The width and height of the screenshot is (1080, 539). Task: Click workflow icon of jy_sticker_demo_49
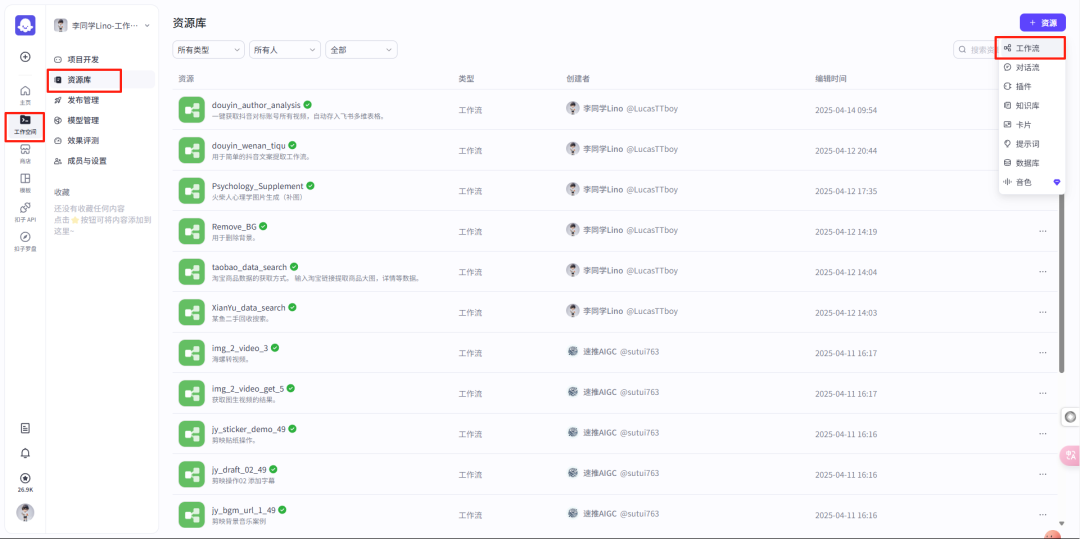point(190,434)
